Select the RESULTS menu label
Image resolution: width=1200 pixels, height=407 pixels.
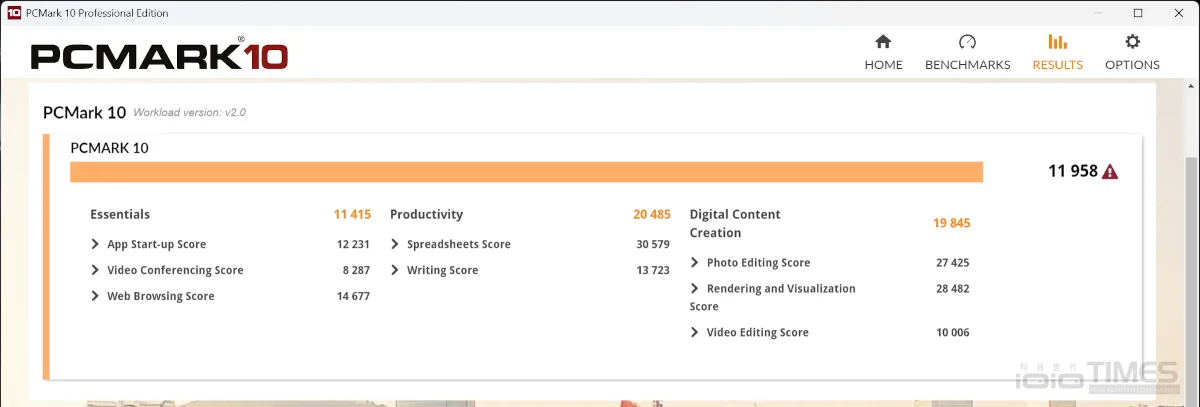click(1057, 65)
